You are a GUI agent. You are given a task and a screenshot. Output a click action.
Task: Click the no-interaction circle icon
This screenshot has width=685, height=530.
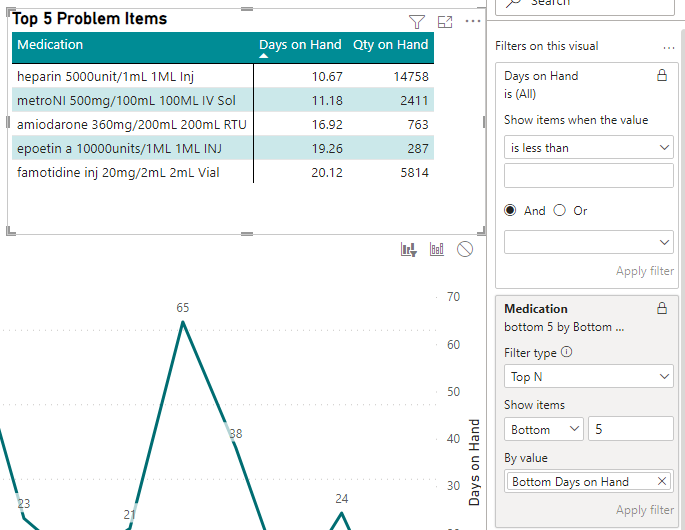(x=465, y=249)
